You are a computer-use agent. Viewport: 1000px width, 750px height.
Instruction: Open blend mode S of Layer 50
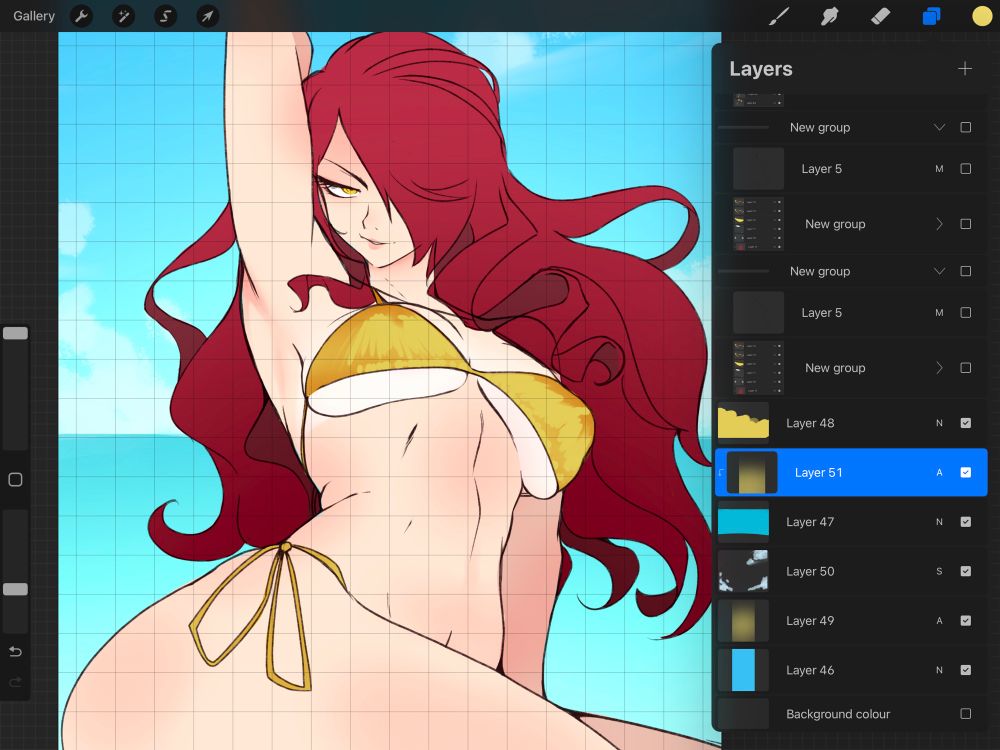coord(939,571)
